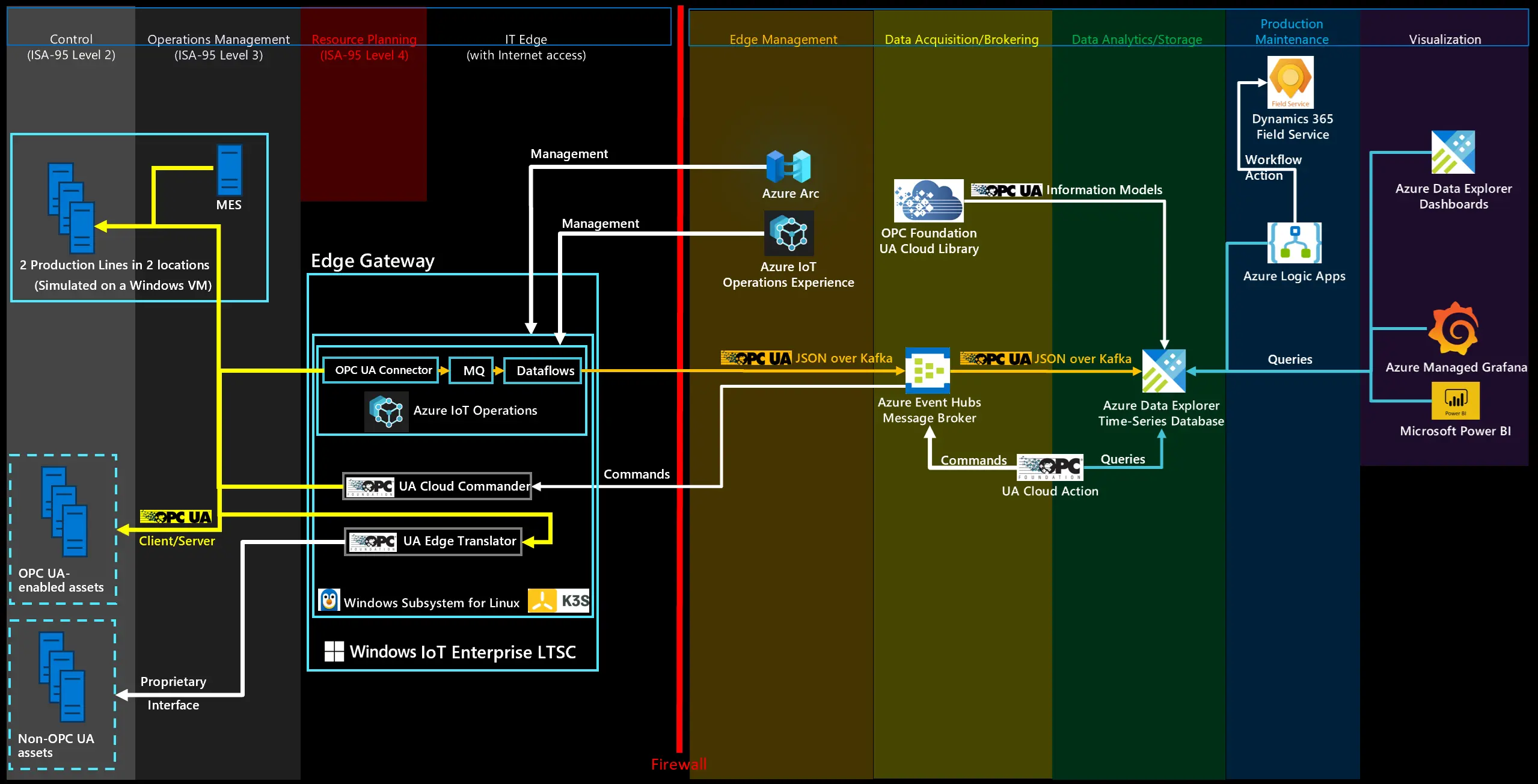The width and height of the screenshot is (1538, 784).
Task: Click the Non-OPC UA assets server icon
Action: [x=62, y=677]
